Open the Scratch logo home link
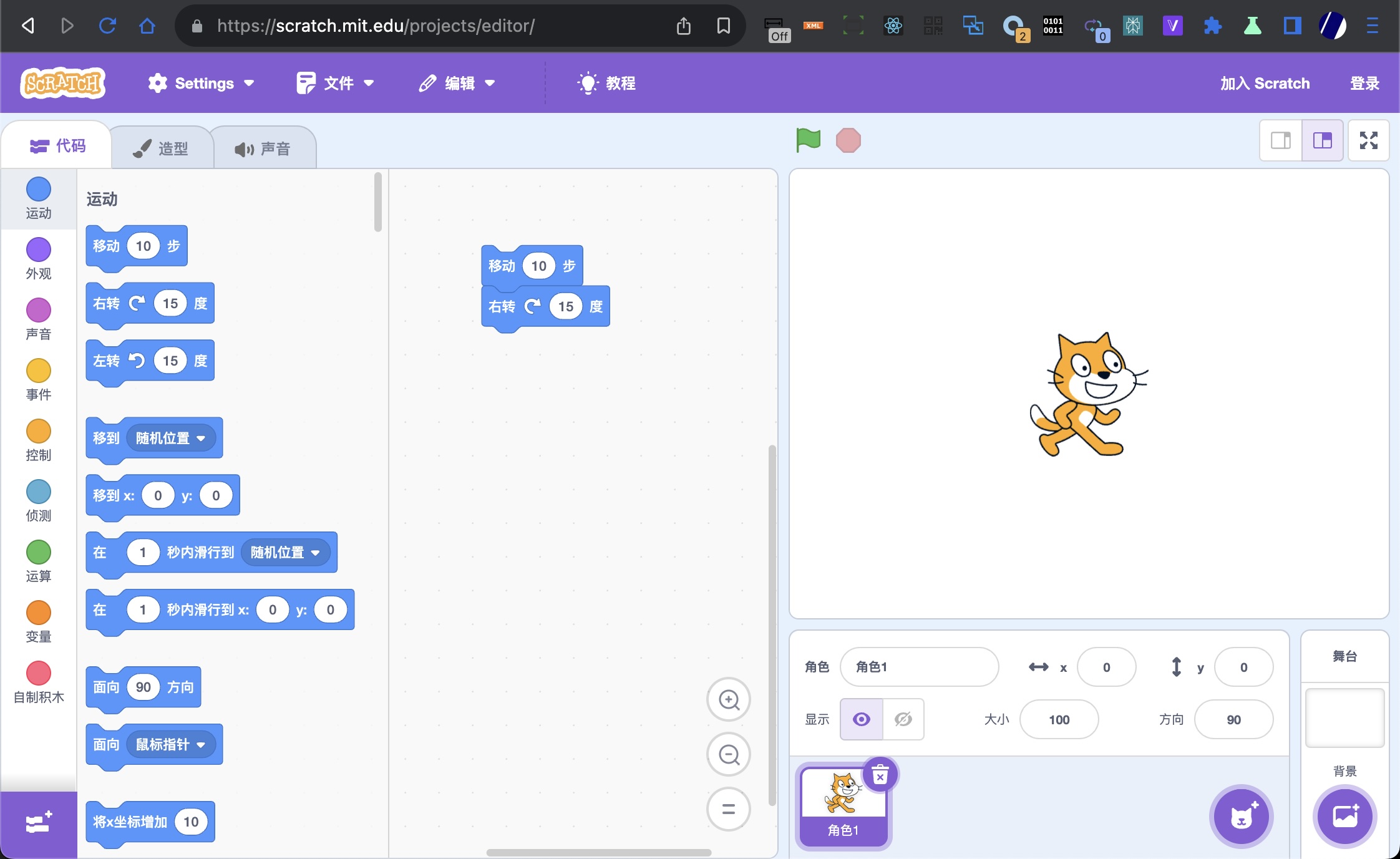 coord(62,83)
